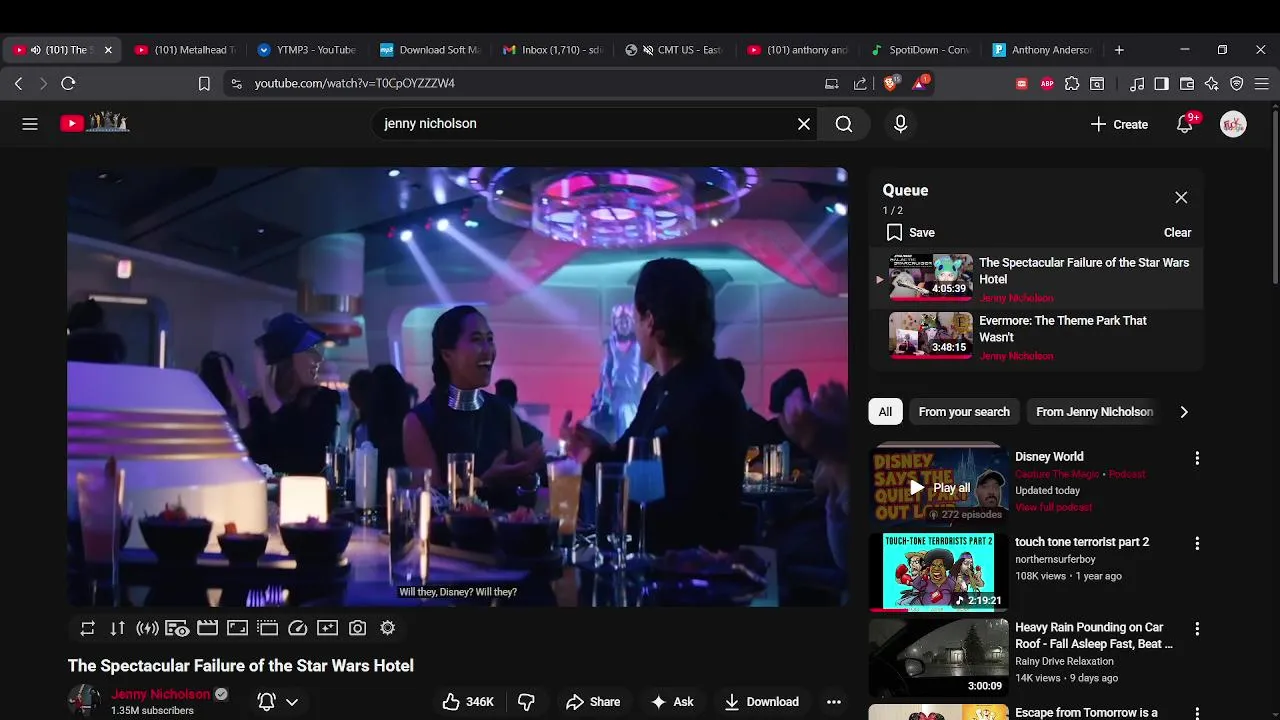Switch to the Metalhead YouTube tab
1280x720 pixels.
point(185,50)
